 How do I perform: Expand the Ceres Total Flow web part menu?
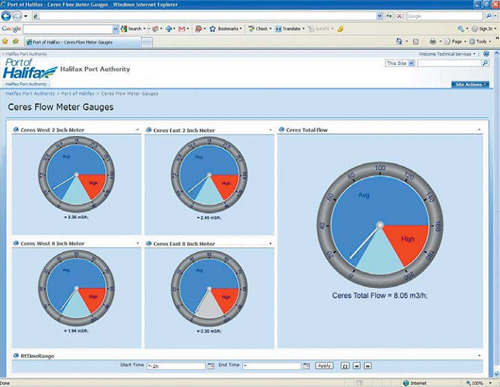click(x=479, y=130)
